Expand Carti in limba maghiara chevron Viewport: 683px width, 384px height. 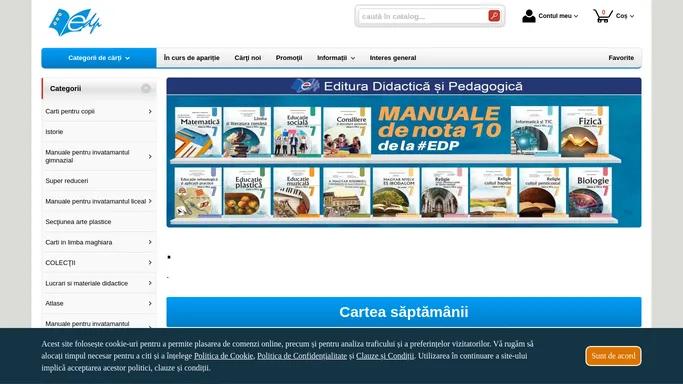click(150, 242)
